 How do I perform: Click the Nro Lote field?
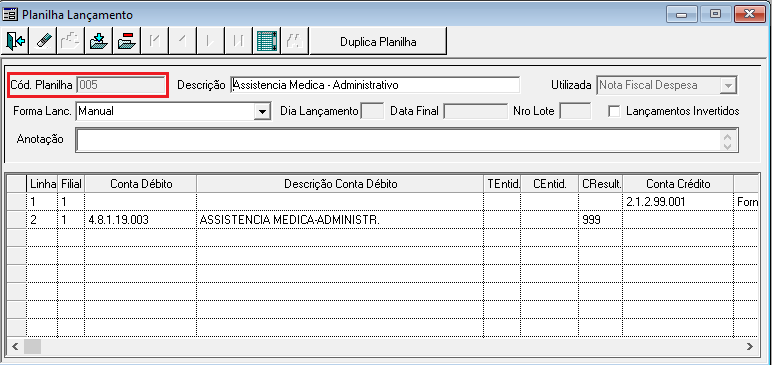pos(576,111)
